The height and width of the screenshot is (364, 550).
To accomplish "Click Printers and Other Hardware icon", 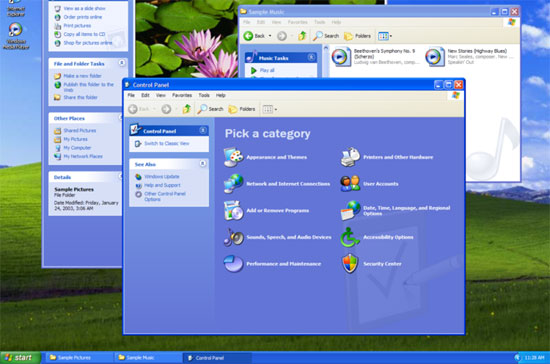I will [x=350, y=157].
